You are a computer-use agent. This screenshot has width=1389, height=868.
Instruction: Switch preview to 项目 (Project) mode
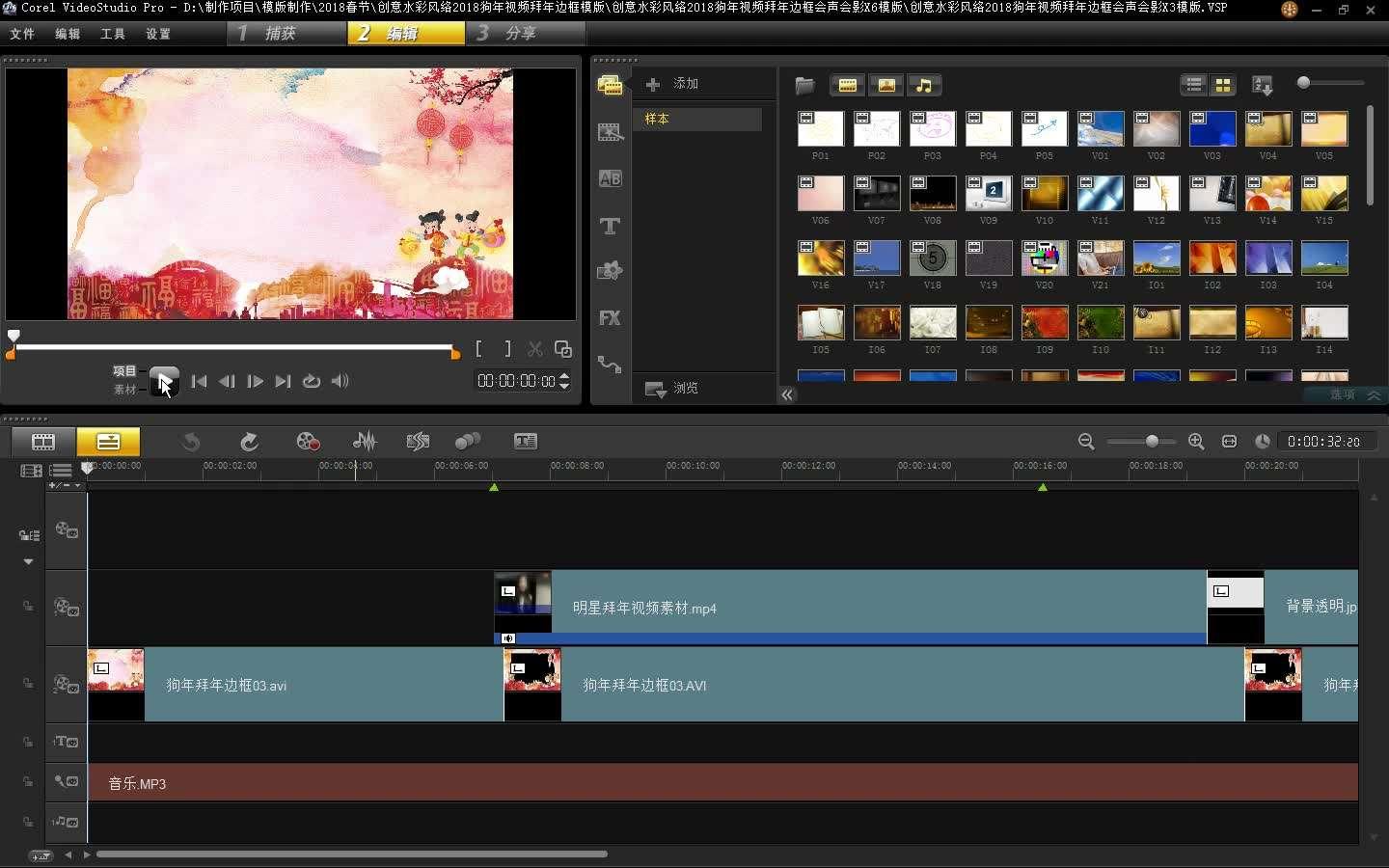pyautogui.click(x=124, y=370)
